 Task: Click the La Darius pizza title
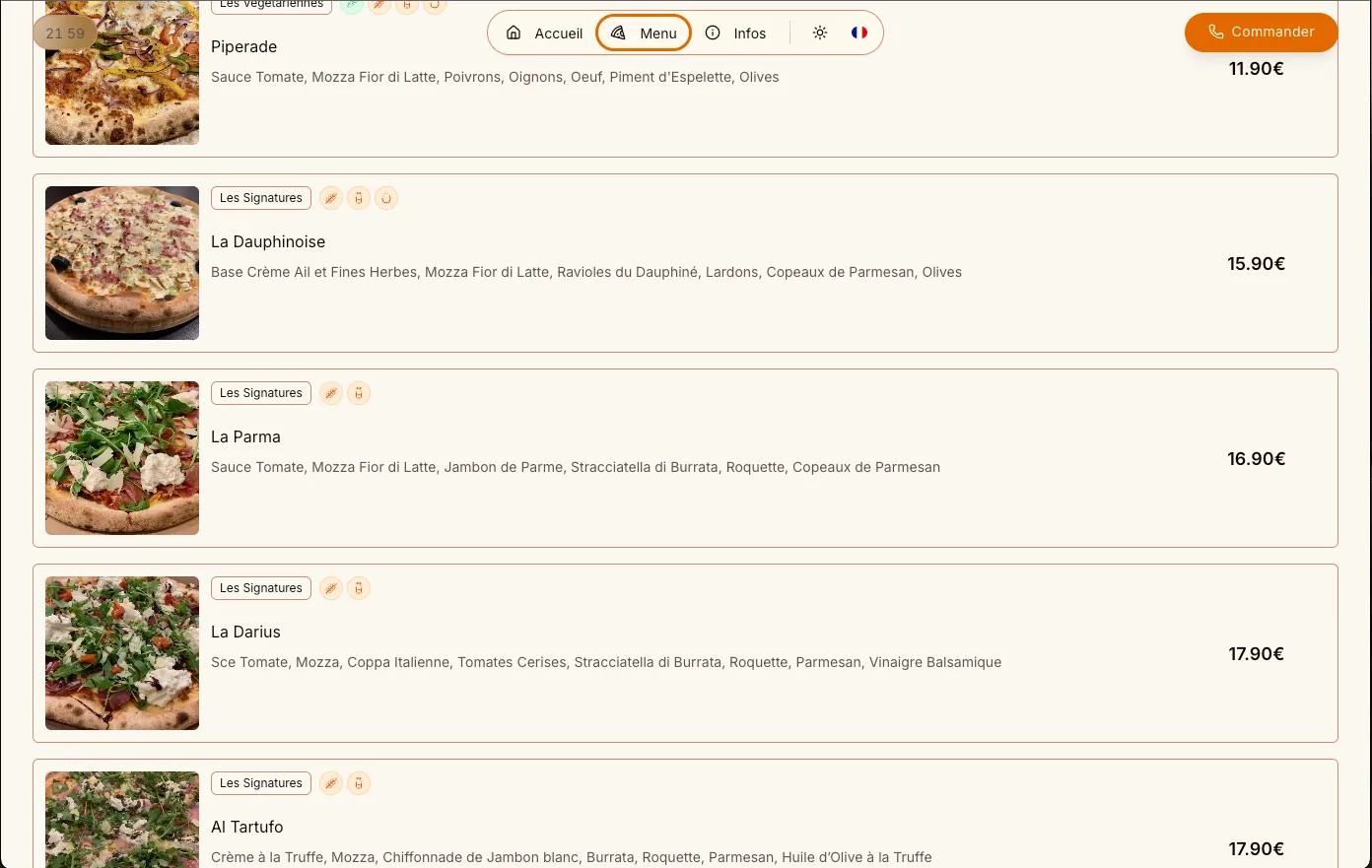(246, 632)
